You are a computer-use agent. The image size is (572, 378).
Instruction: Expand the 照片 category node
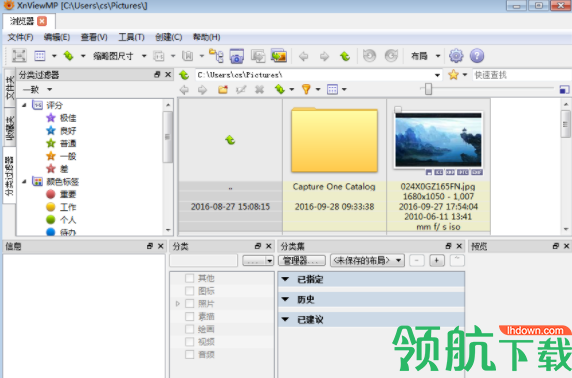[178, 304]
